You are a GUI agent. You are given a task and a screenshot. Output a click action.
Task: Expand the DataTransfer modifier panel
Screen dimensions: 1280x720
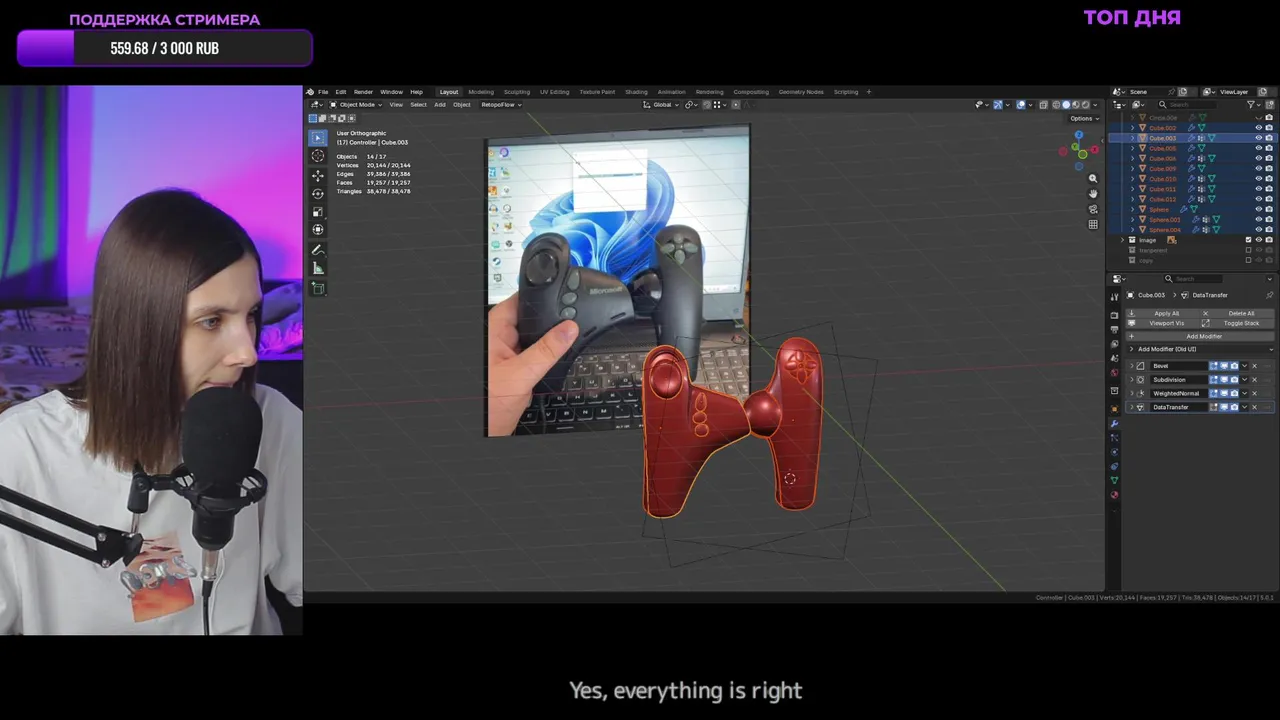(1132, 407)
